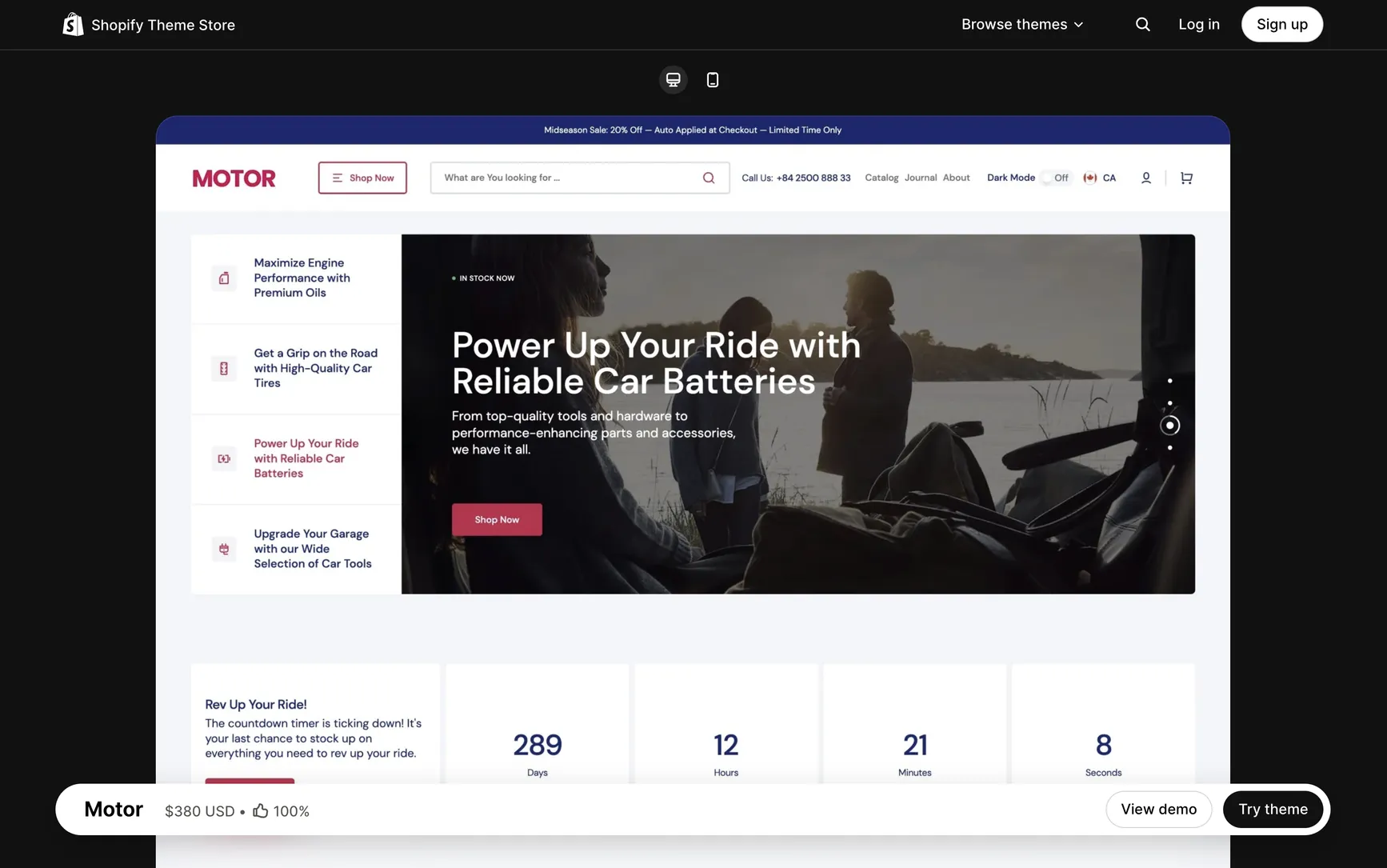The height and width of the screenshot is (868, 1387).
Task: Toggle the Dark Mode switch
Action: click(1055, 178)
